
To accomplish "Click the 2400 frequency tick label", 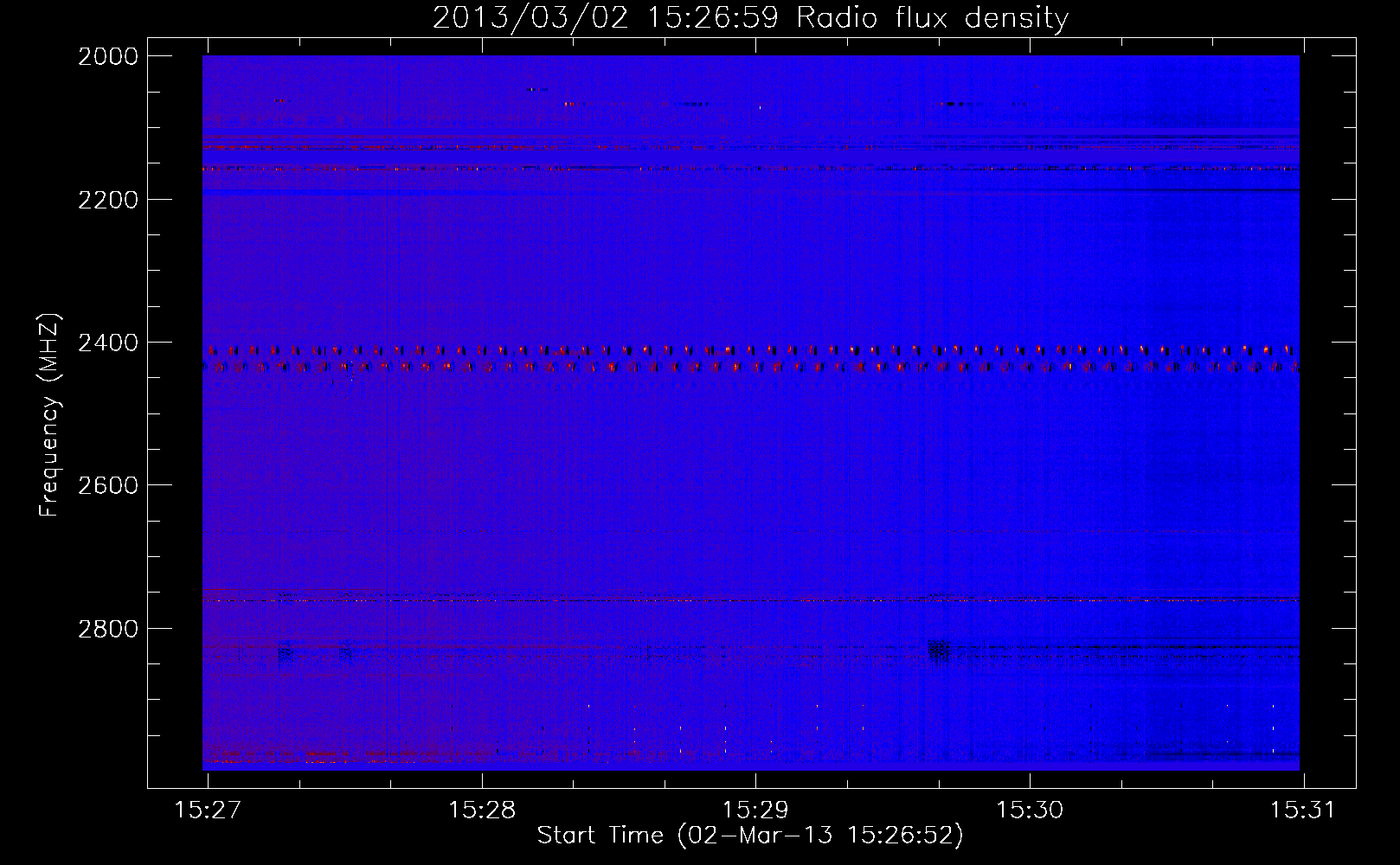I will click(x=108, y=343).
